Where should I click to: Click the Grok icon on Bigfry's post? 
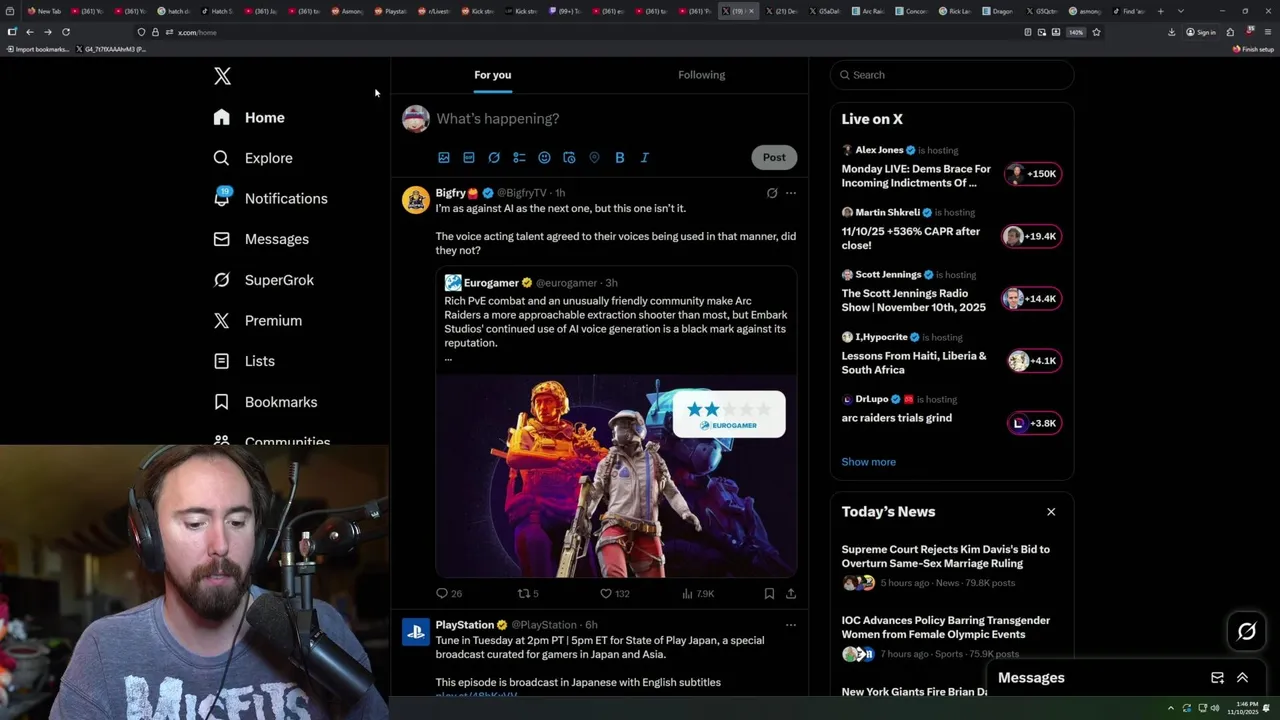point(772,193)
